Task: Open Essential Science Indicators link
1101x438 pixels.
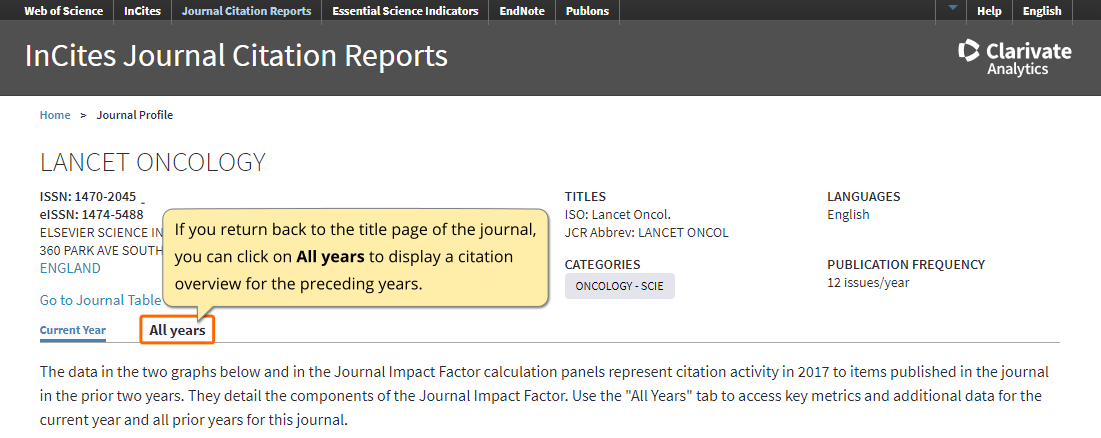Action: click(x=405, y=11)
